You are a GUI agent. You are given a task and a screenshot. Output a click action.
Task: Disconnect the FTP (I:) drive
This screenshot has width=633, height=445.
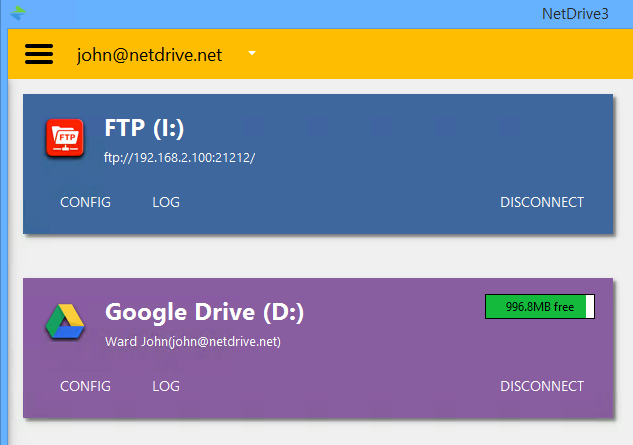point(542,202)
